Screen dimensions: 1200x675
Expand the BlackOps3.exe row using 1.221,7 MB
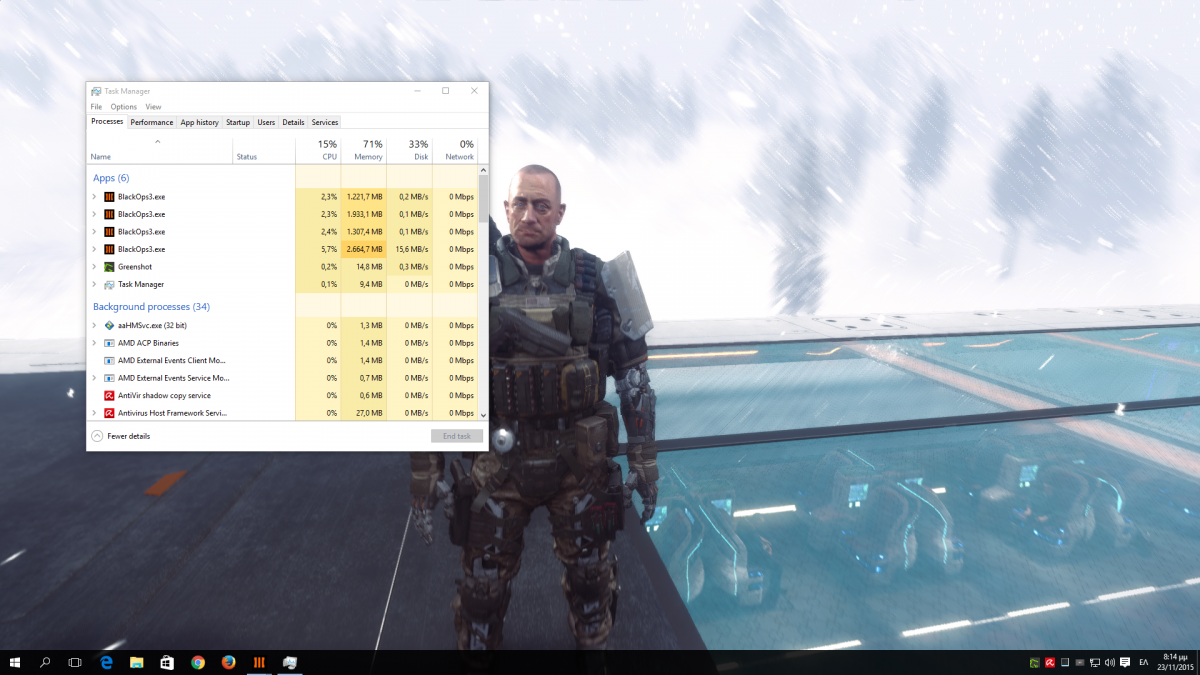pyautogui.click(x=95, y=197)
